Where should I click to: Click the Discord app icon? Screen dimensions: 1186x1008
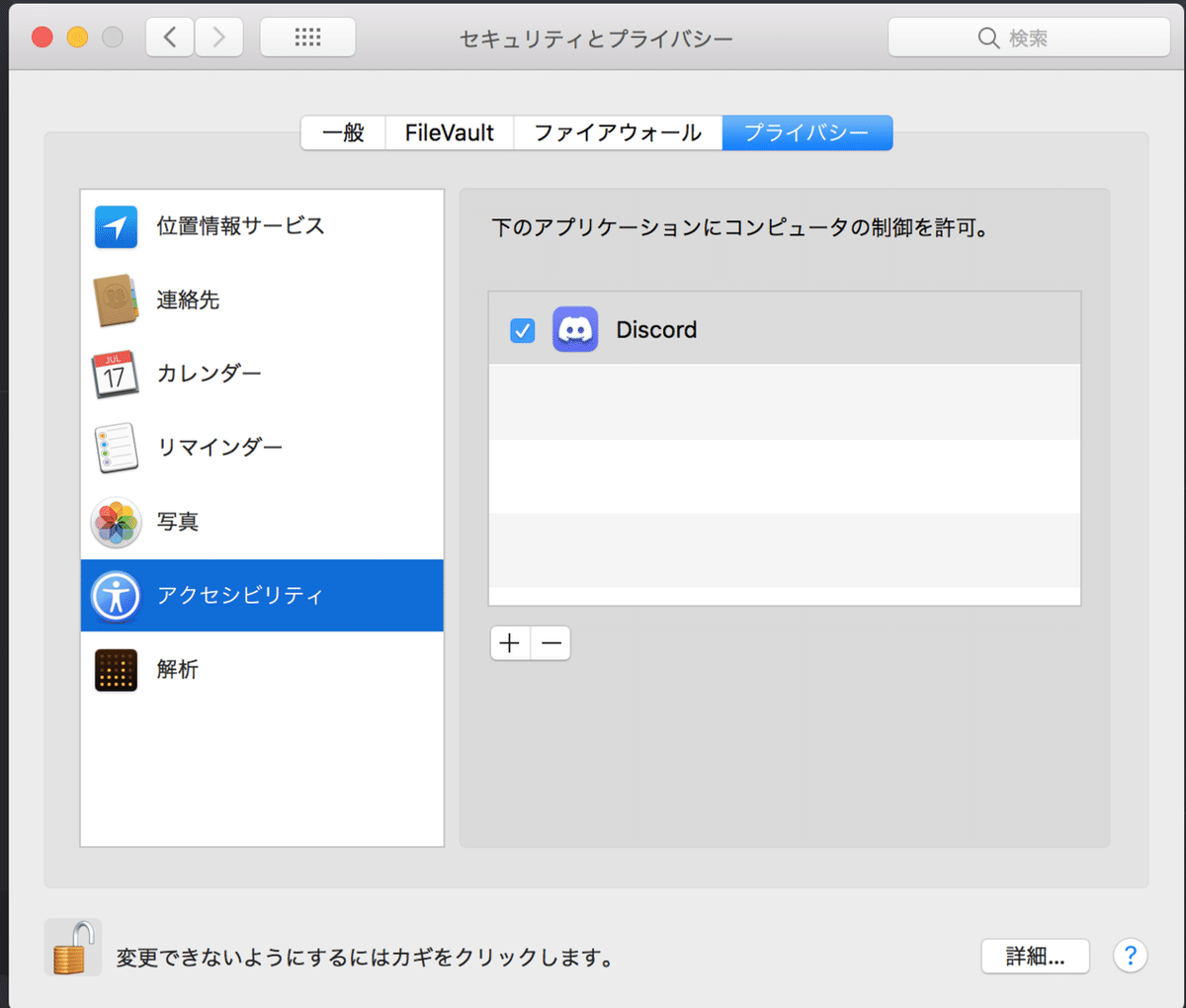[x=575, y=329]
